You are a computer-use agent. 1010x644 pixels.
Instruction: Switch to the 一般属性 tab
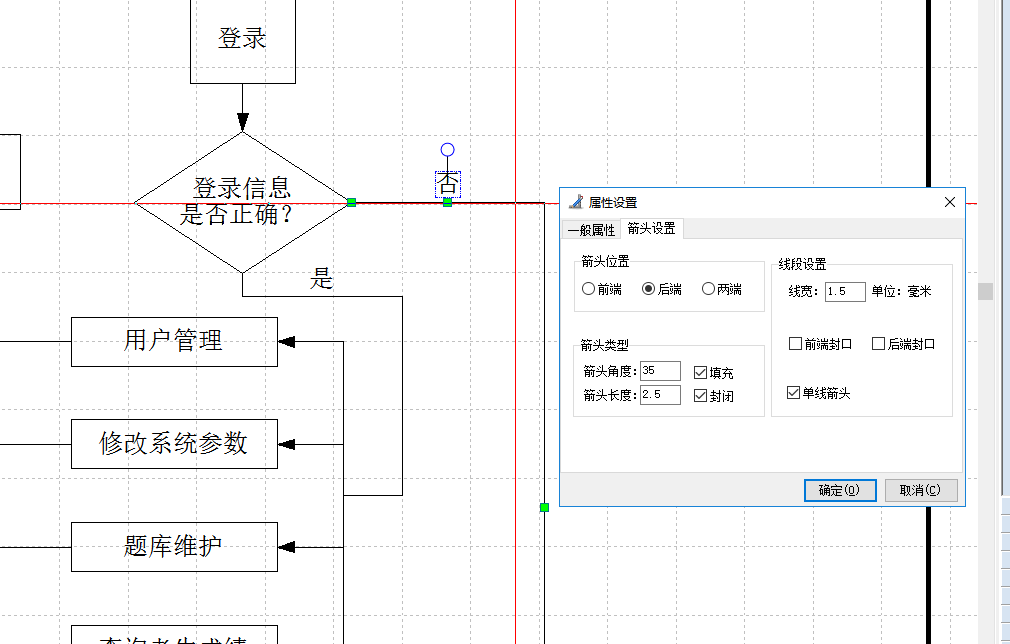coord(591,230)
